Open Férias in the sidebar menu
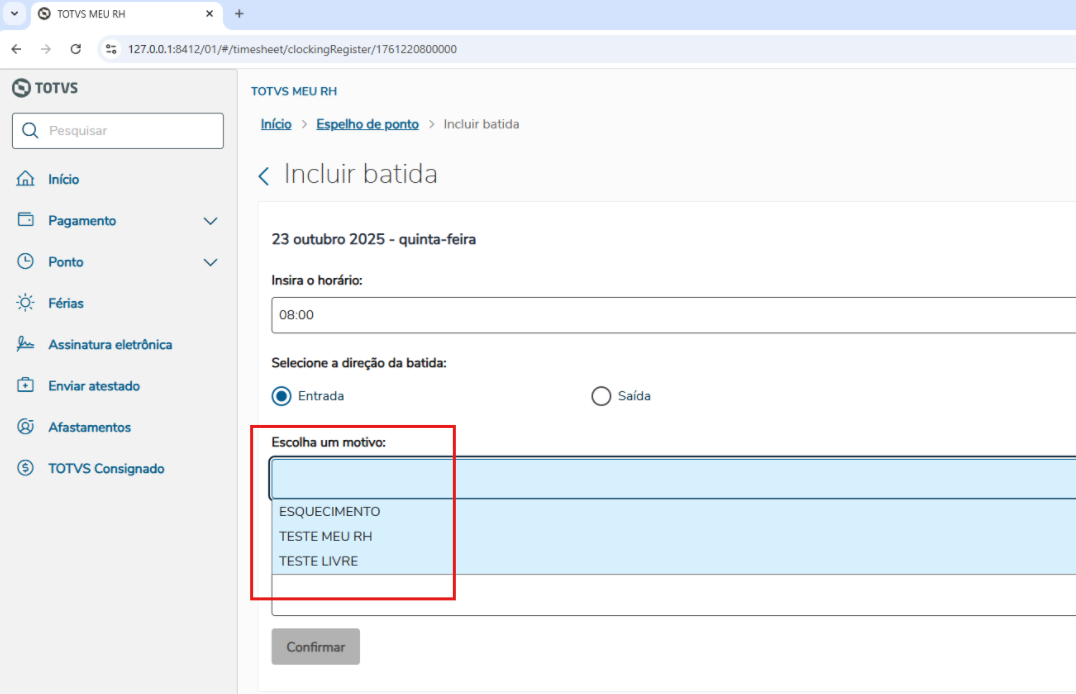1076x694 pixels. tap(66, 303)
